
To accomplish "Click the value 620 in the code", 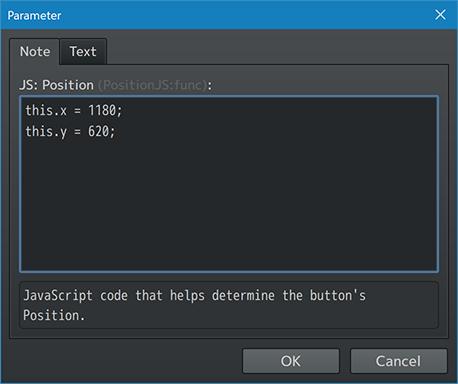I will (x=98, y=131).
